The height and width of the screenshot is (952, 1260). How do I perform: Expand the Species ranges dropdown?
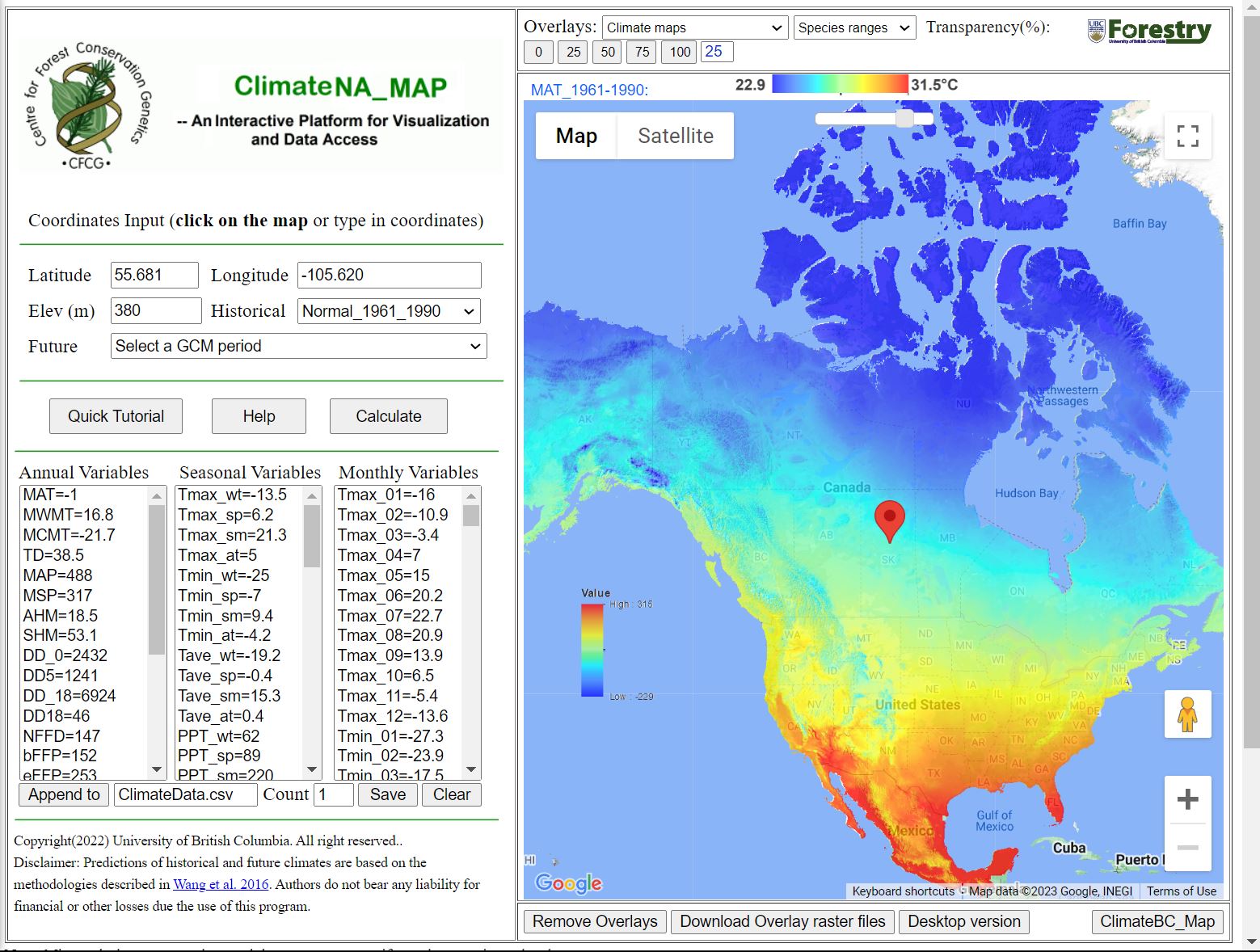854,28
